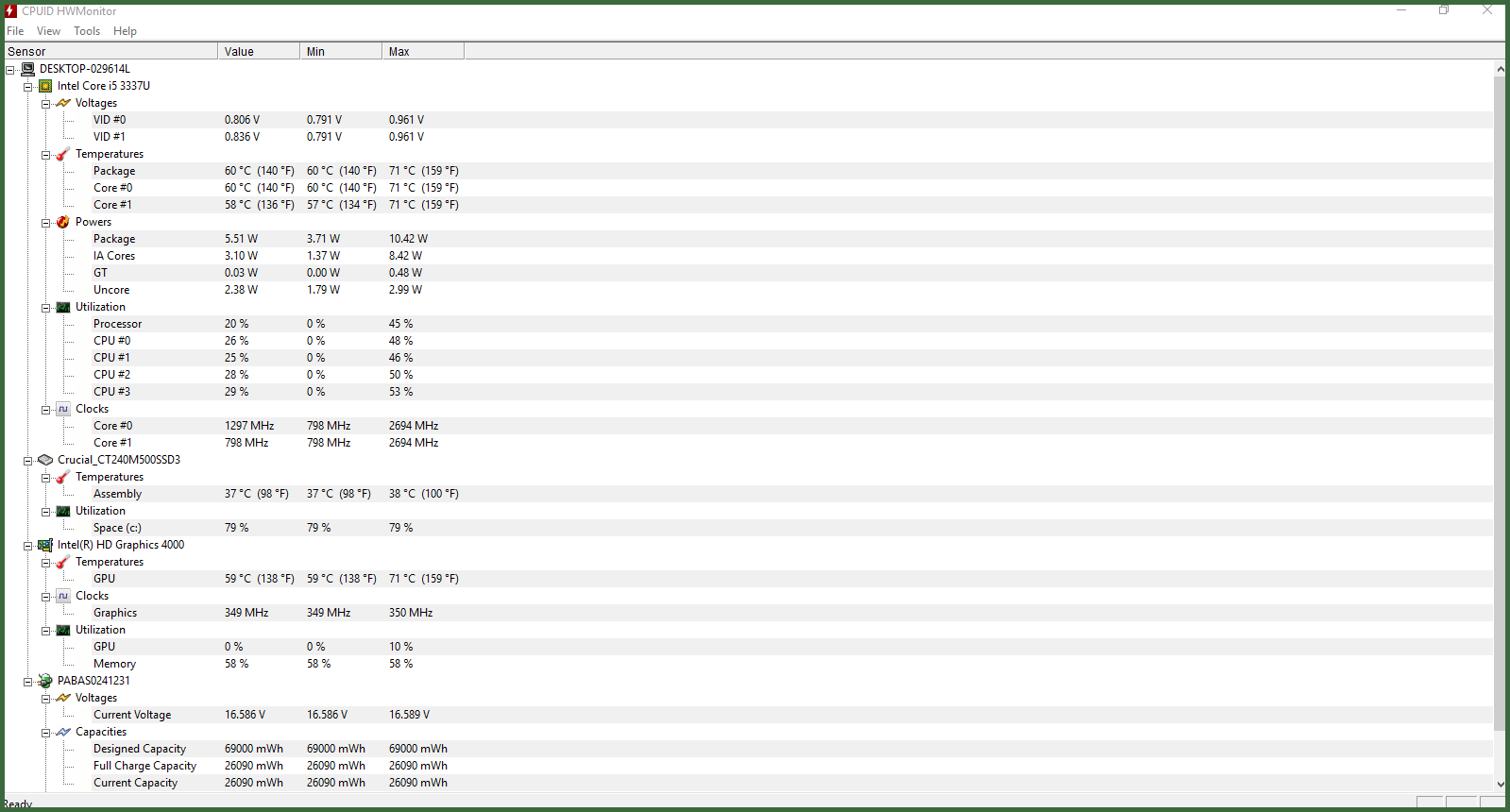
Task: Click the CPU Voltages lightning icon
Action: 63,103
